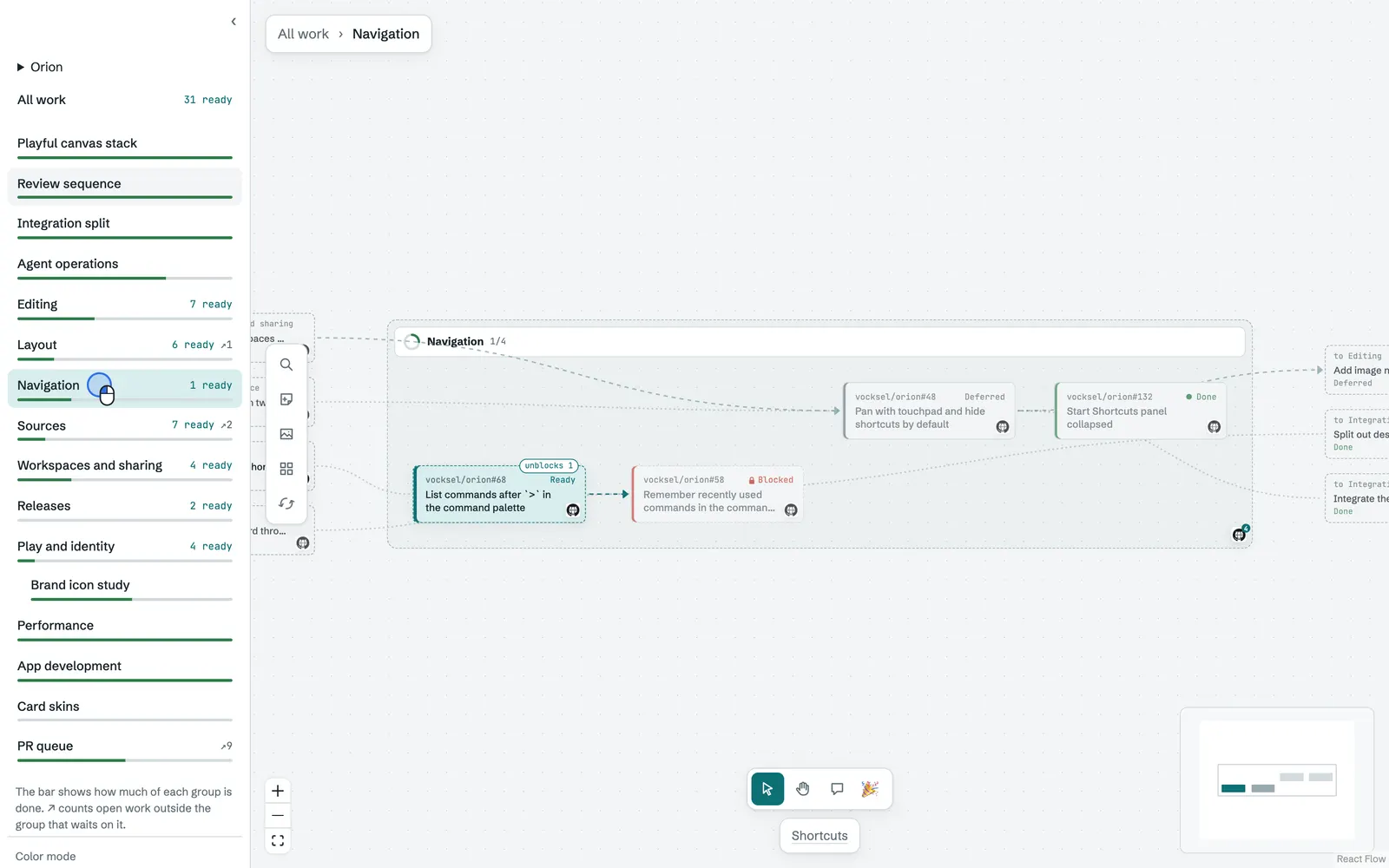Open the Sources group
The image size is (1389, 868).
click(x=125, y=429)
